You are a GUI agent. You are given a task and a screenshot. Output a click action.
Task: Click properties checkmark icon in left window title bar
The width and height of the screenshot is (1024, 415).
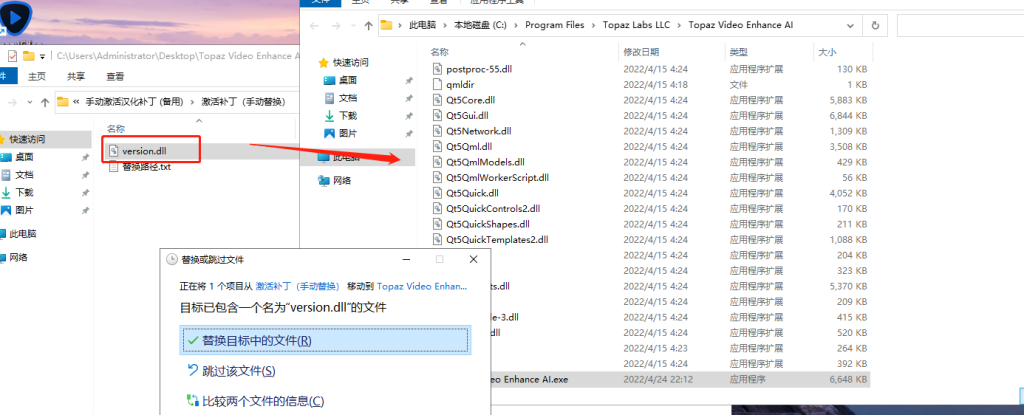pos(12,56)
